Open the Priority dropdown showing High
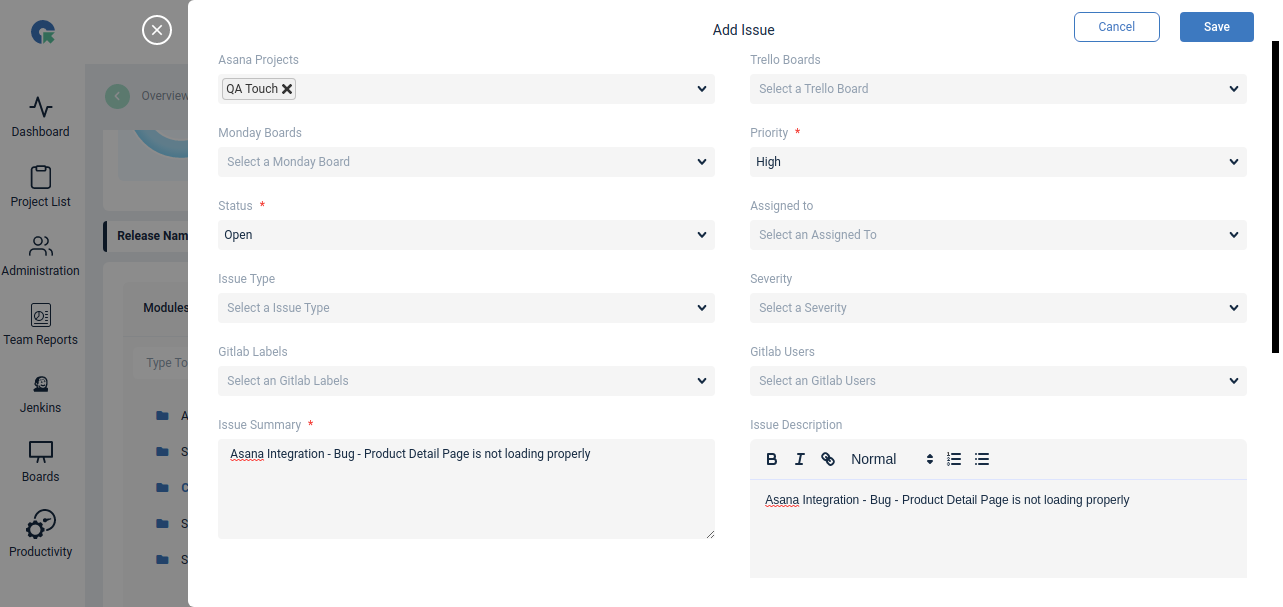Viewport: 1283px width, 607px height. coord(997,162)
